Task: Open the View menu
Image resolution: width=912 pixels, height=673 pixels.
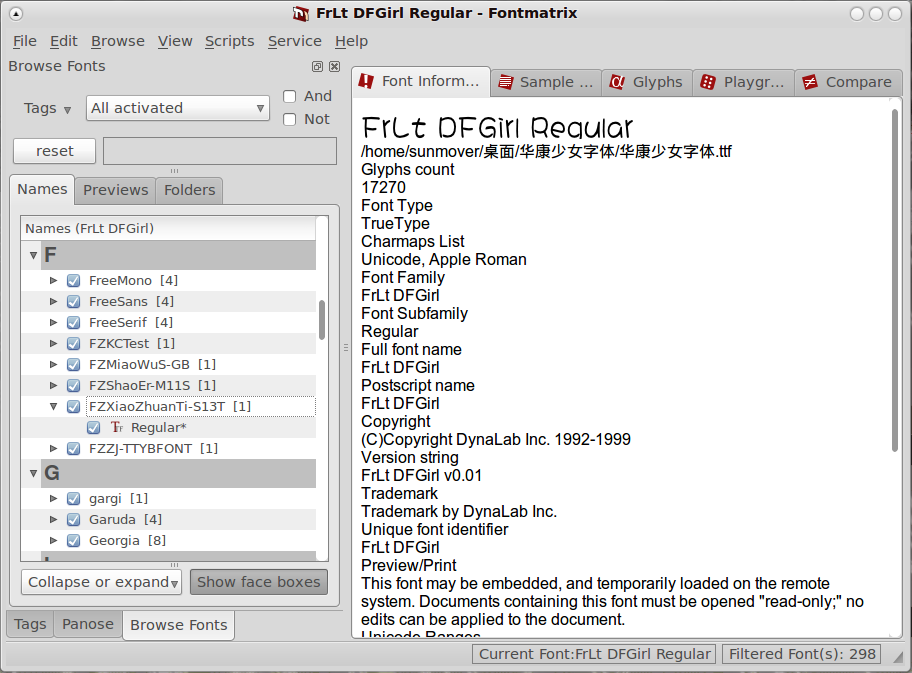Action: (x=174, y=41)
